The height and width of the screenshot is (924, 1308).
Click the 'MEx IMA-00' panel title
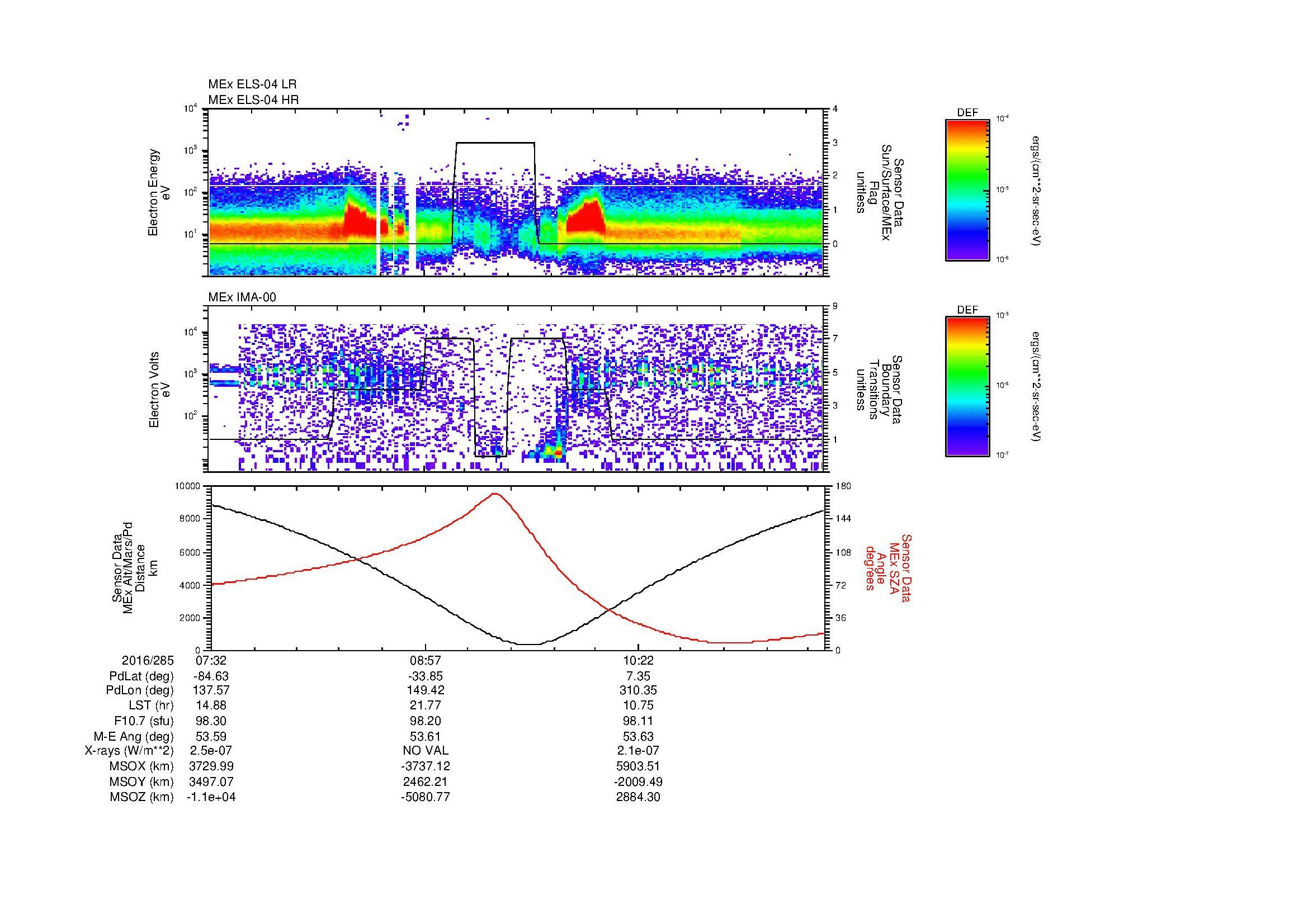pyautogui.click(x=242, y=297)
